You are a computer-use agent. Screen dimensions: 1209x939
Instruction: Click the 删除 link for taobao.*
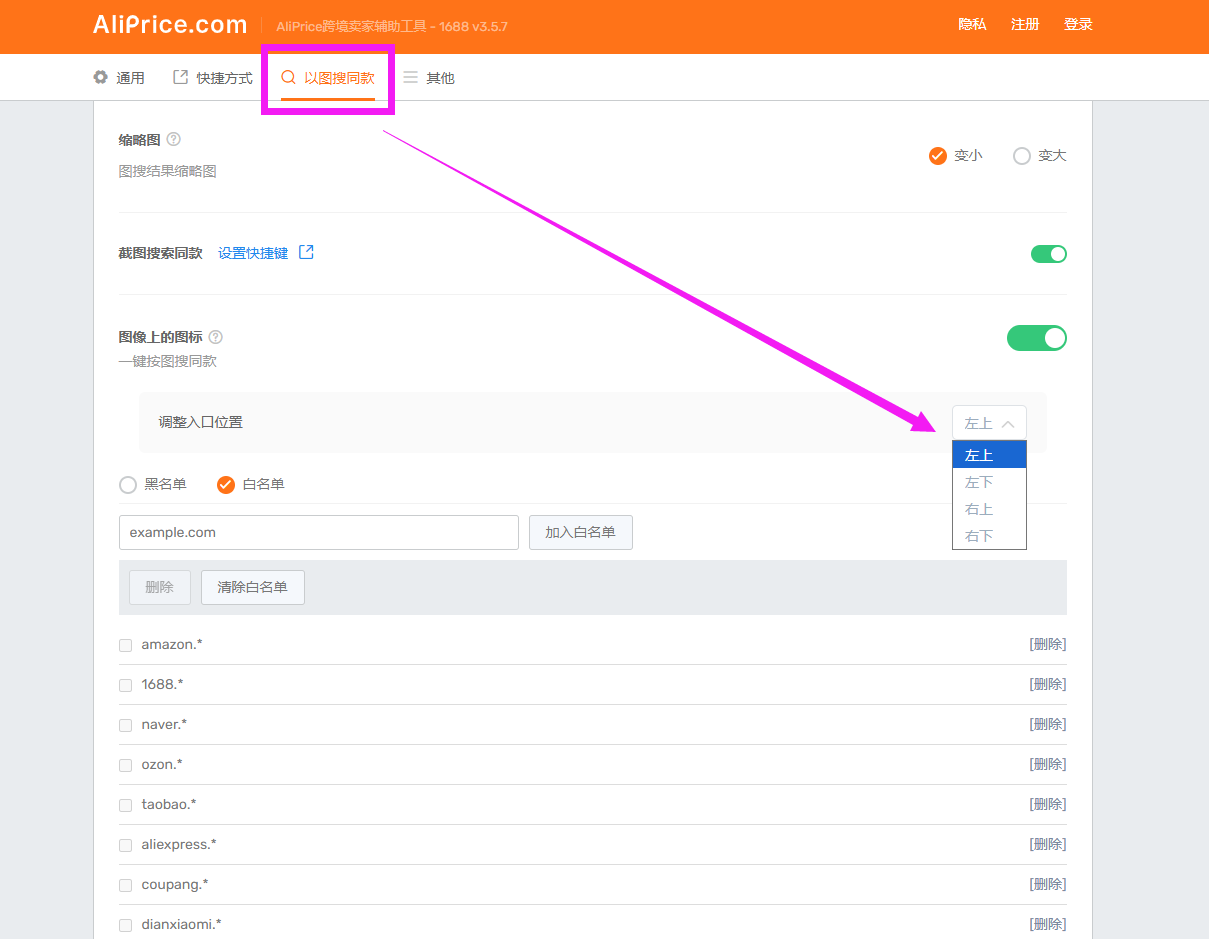click(1047, 804)
